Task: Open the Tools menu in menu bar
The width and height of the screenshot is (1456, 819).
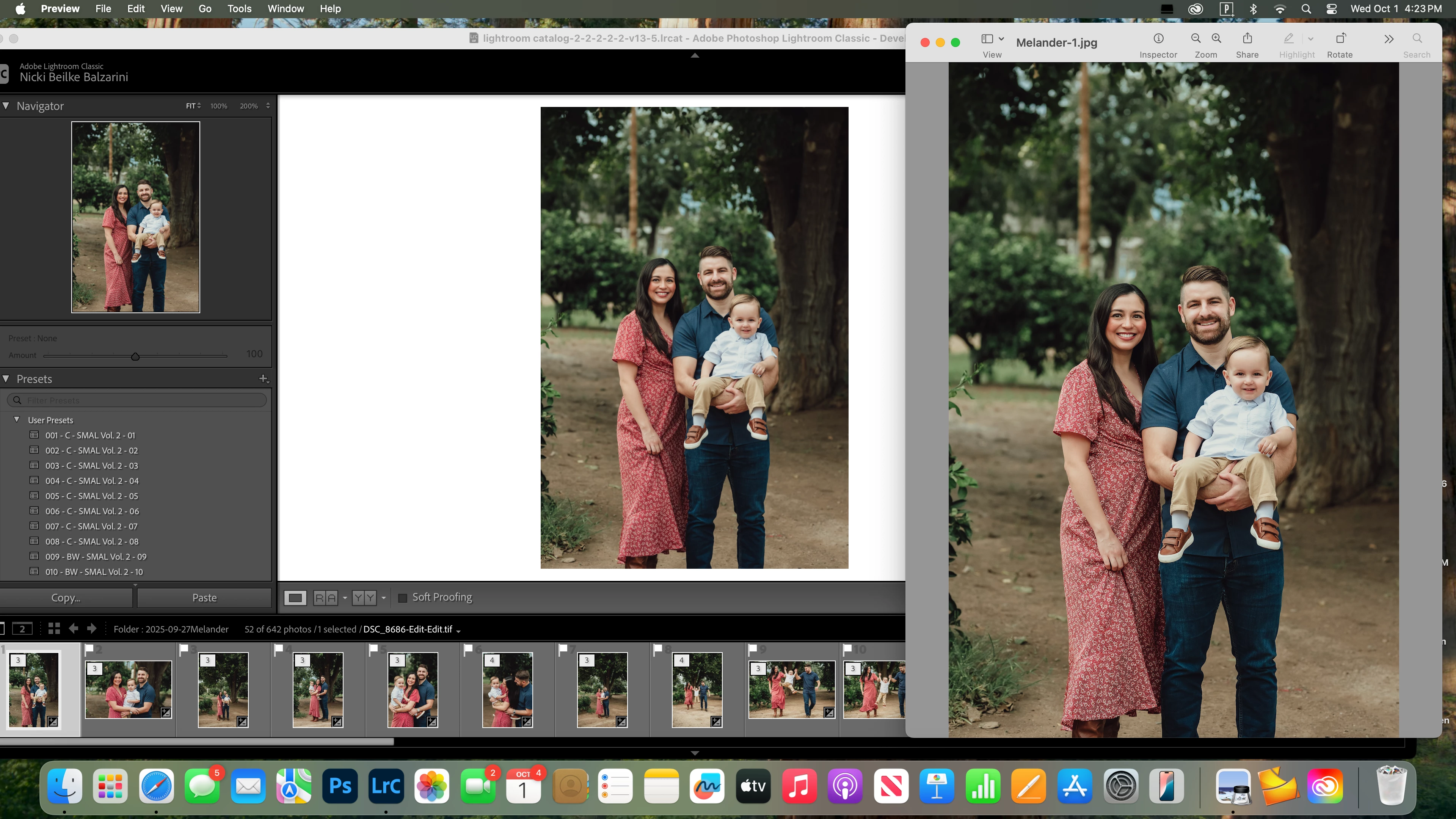Action: coord(239,8)
